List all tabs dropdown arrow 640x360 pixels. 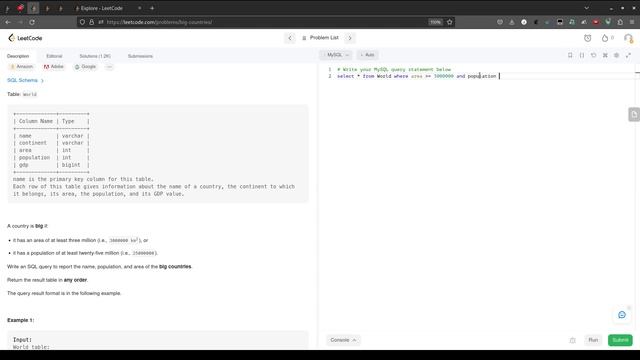pos(587,8)
